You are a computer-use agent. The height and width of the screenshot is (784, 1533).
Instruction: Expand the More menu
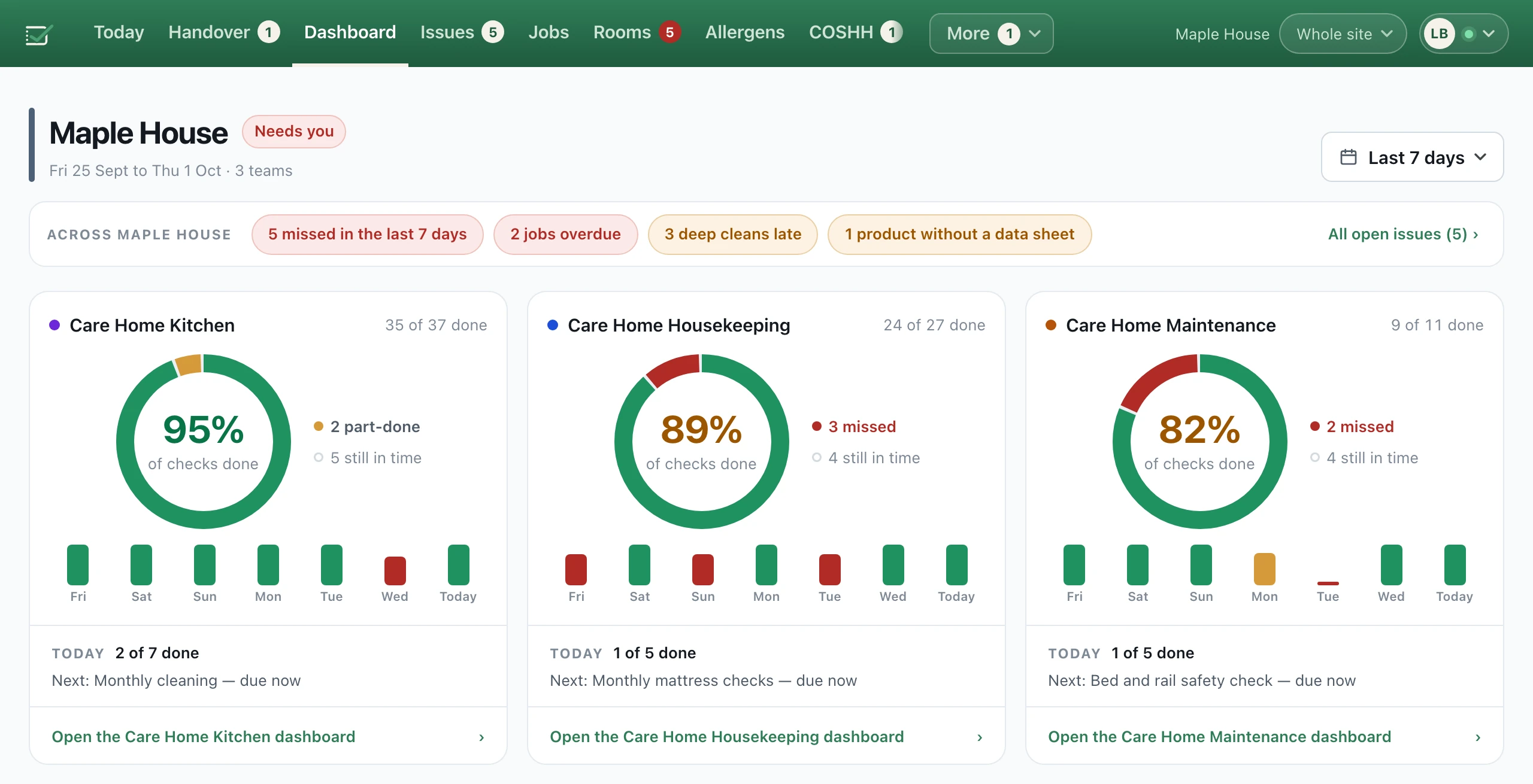click(x=991, y=34)
